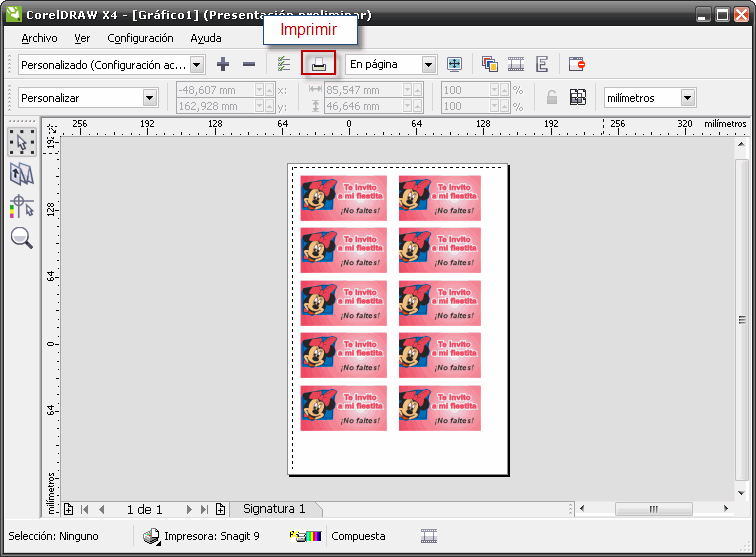Viewport: 756px width, 557px height.
Task: Go to next page arrow
Action: tap(189, 509)
